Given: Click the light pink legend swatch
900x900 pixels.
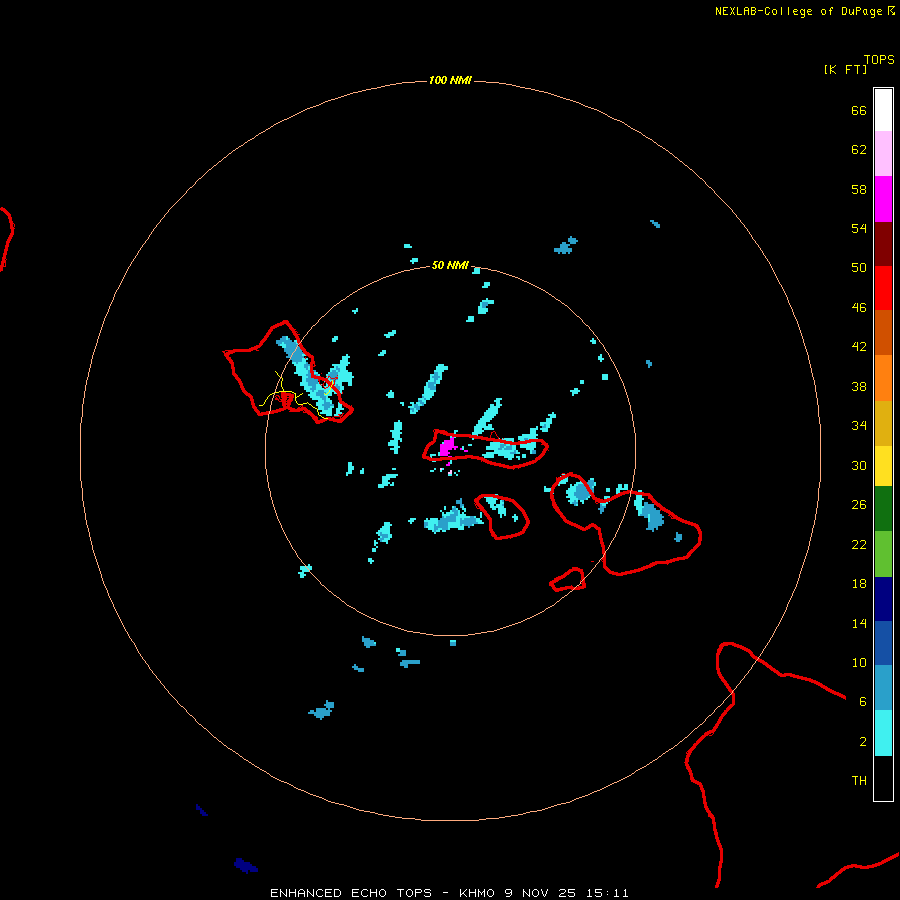Looking at the screenshot, I should pos(883,154).
